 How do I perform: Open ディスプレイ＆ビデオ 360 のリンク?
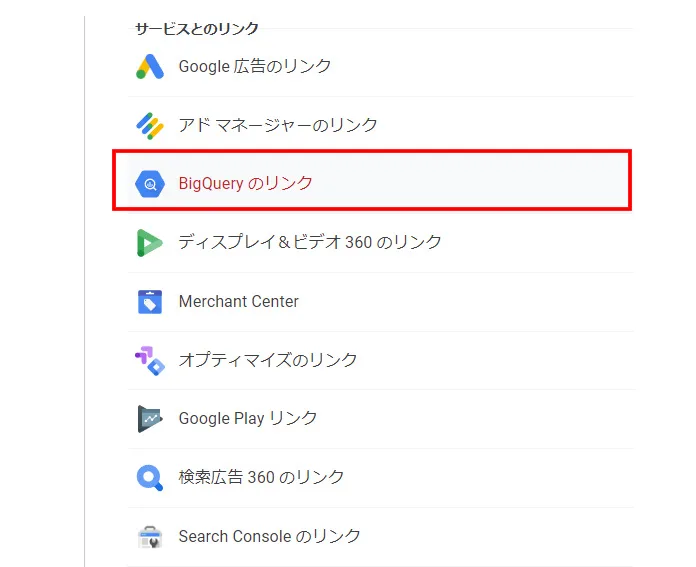(310, 242)
